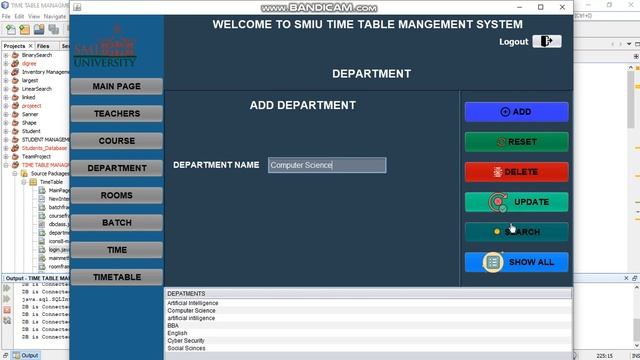The width and height of the screenshot is (640, 360).
Task: Switch to NetBeans Projects tab
Action: click(14, 46)
